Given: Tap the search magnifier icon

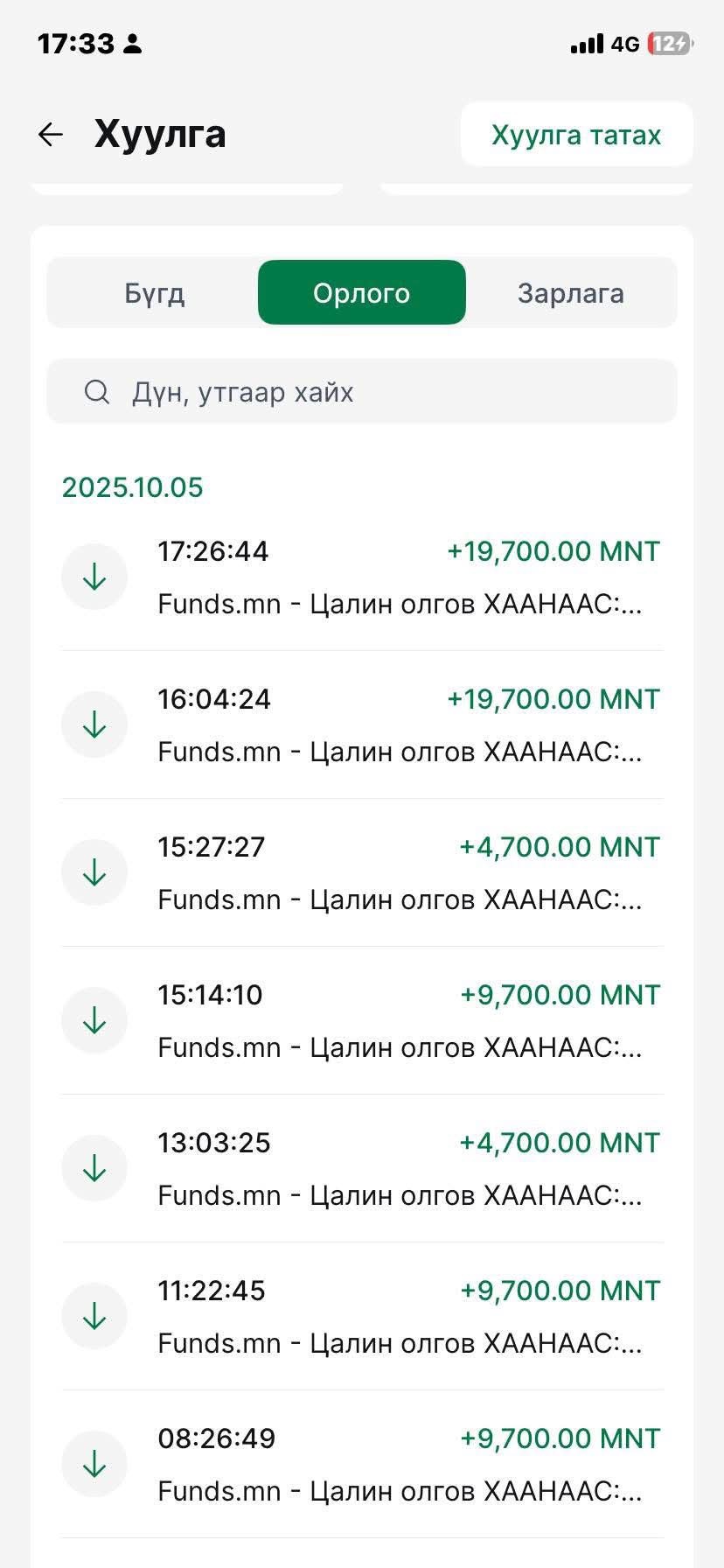Looking at the screenshot, I should 96,392.
